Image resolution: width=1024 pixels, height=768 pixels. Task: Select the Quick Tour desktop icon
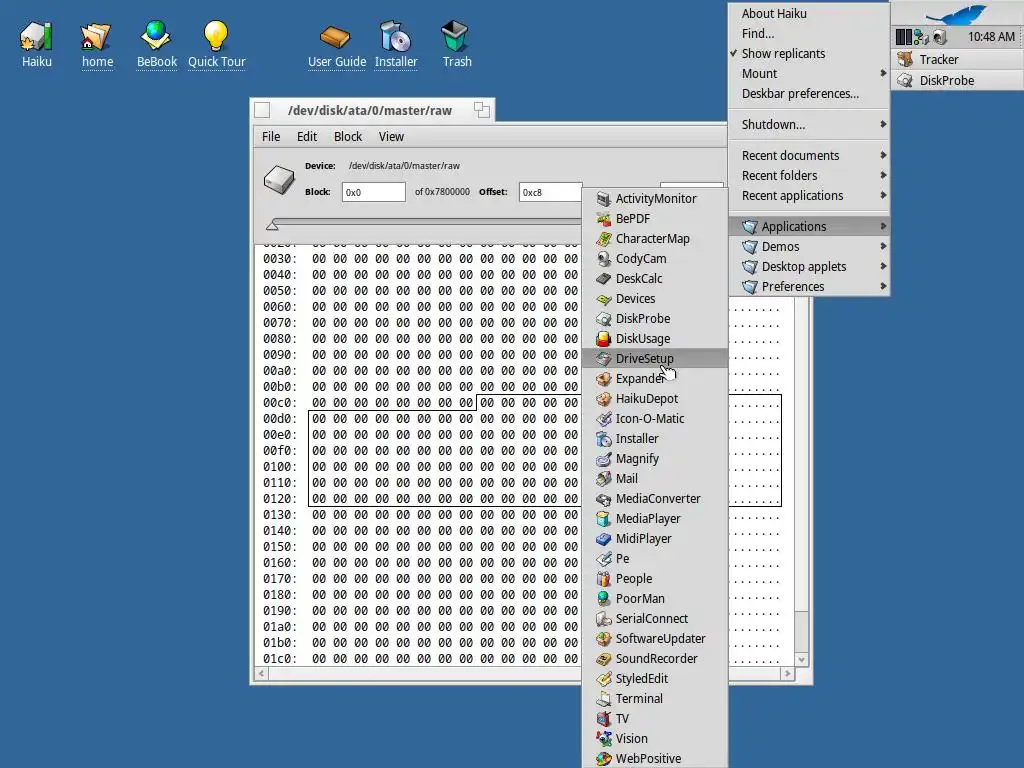point(217,44)
